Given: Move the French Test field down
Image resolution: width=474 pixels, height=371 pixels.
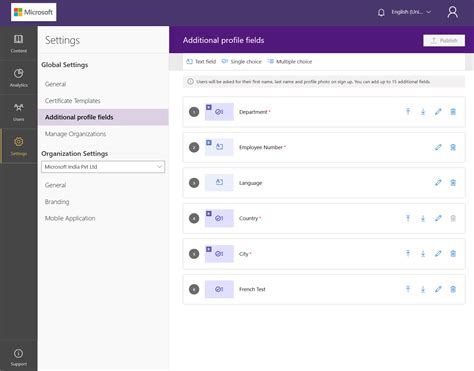Looking at the screenshot, I should tap(423, 289).
